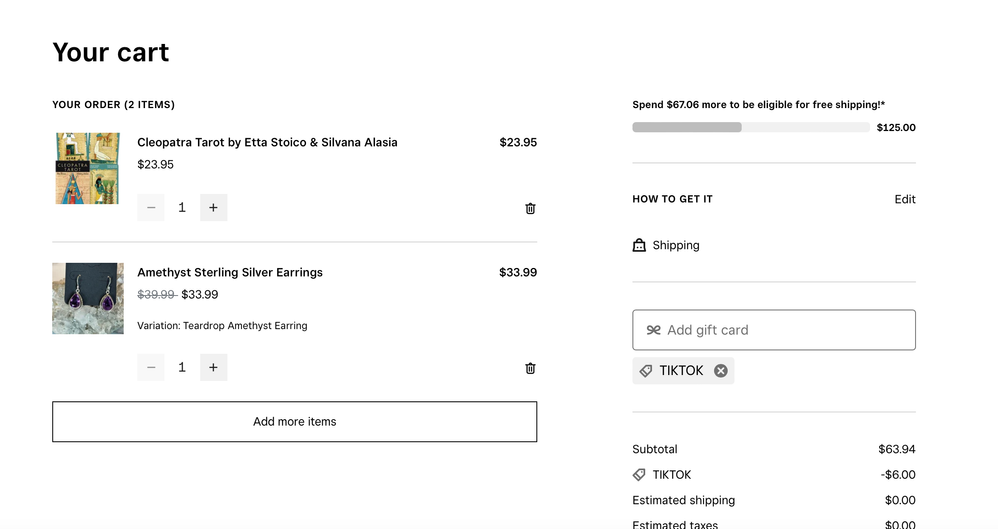This screenshot has height=529, width=998.
Task: Click the tag icon in TIKTOK chip
Action: tap(646, 371)
